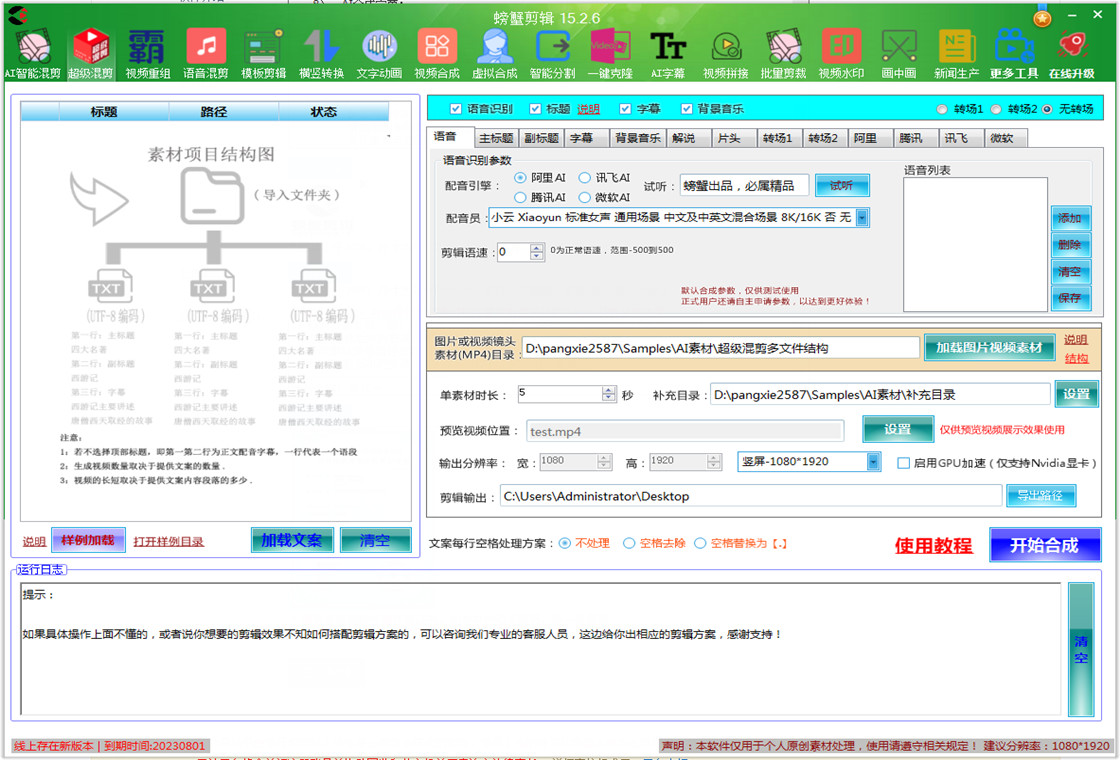Image resolution: width=1120 pixels, height=760 pixels.
Task: Open the 视频水印 tool
Action: pyautogui.click(x=841, y=54)
